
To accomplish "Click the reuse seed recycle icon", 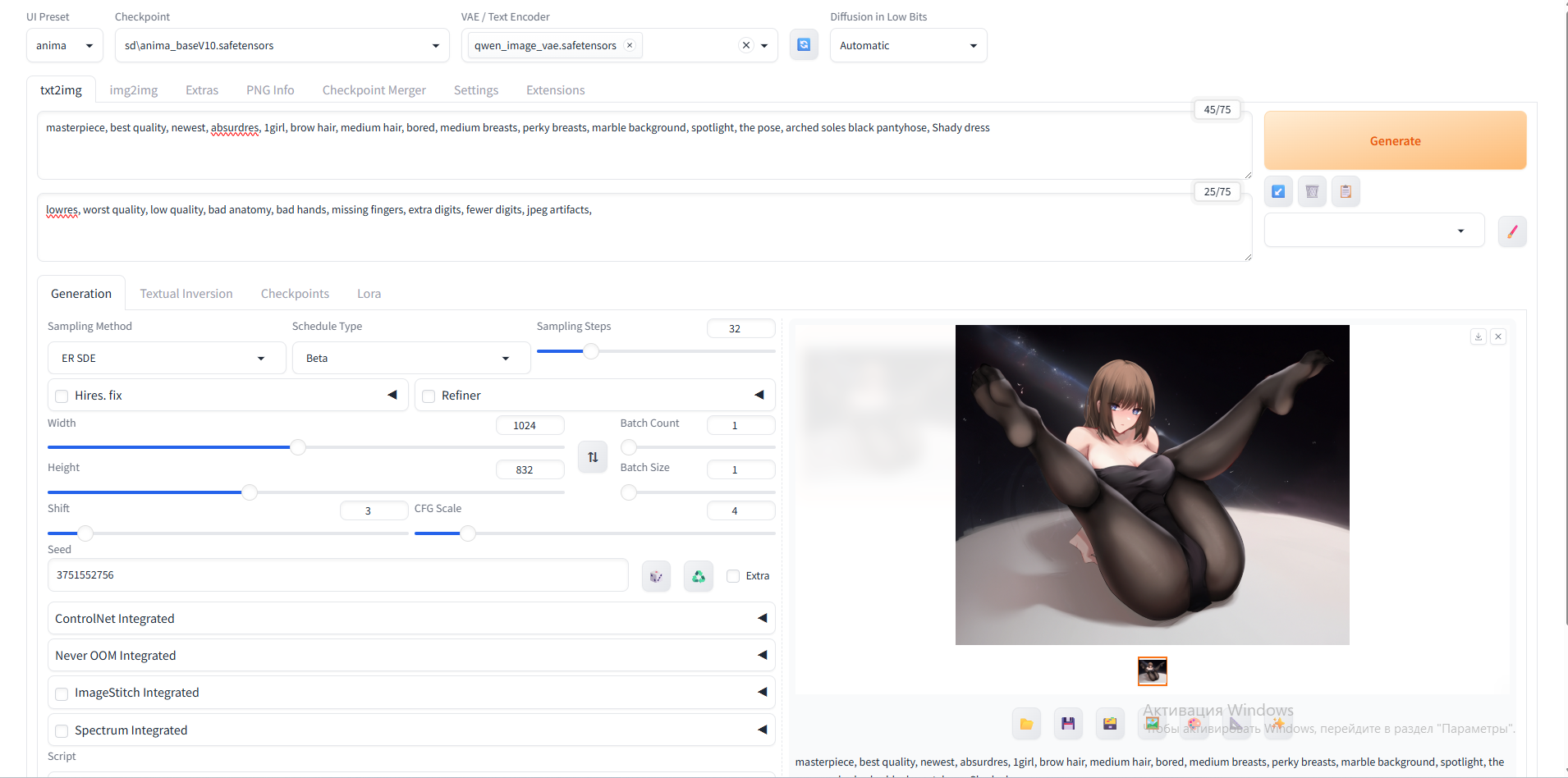I will [699, 576].
